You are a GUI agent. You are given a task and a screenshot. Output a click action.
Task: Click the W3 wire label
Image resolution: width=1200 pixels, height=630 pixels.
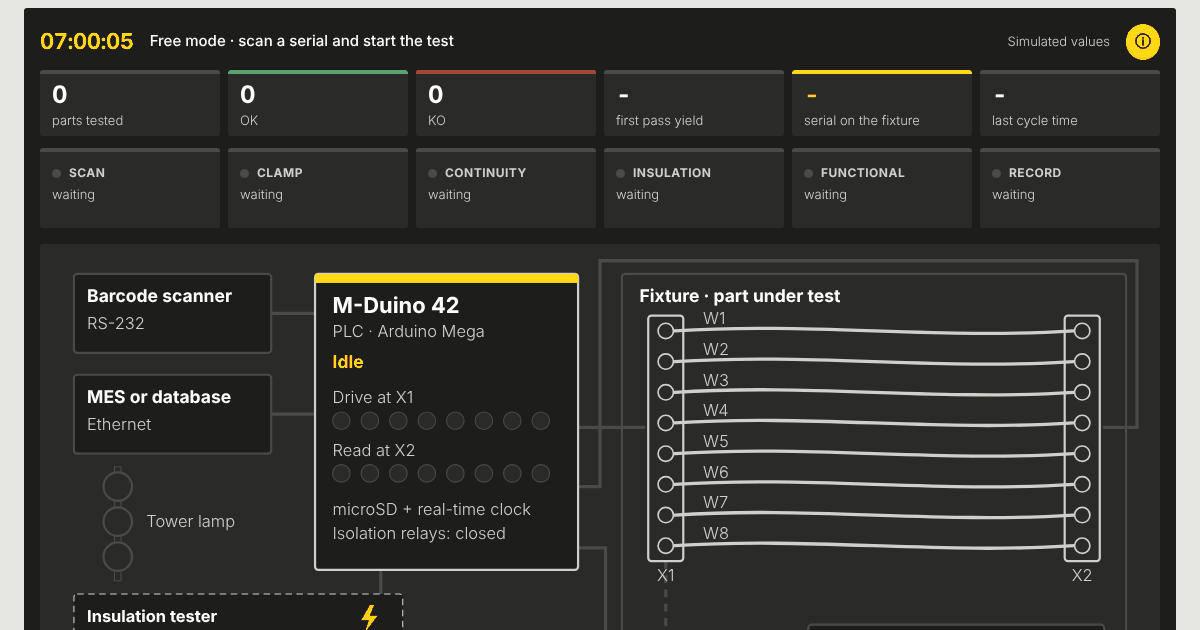click(716, 380)
